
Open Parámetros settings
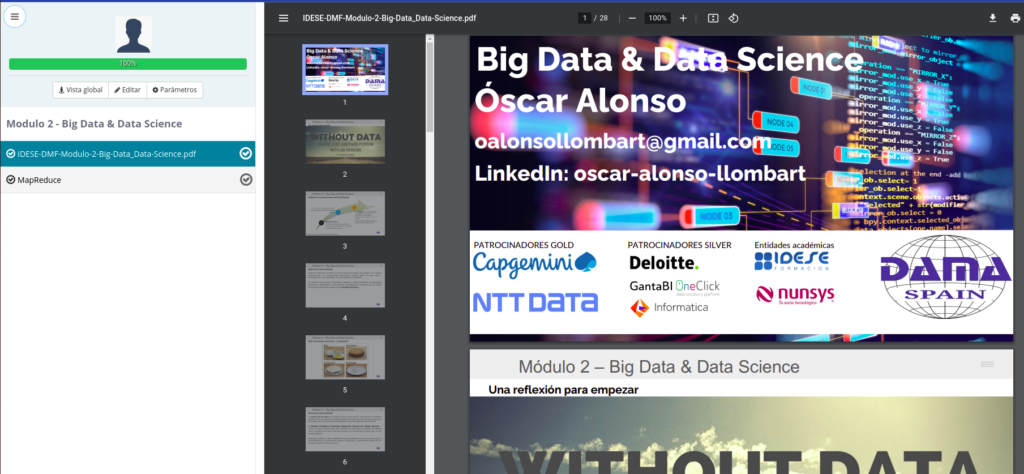(174, 89)
